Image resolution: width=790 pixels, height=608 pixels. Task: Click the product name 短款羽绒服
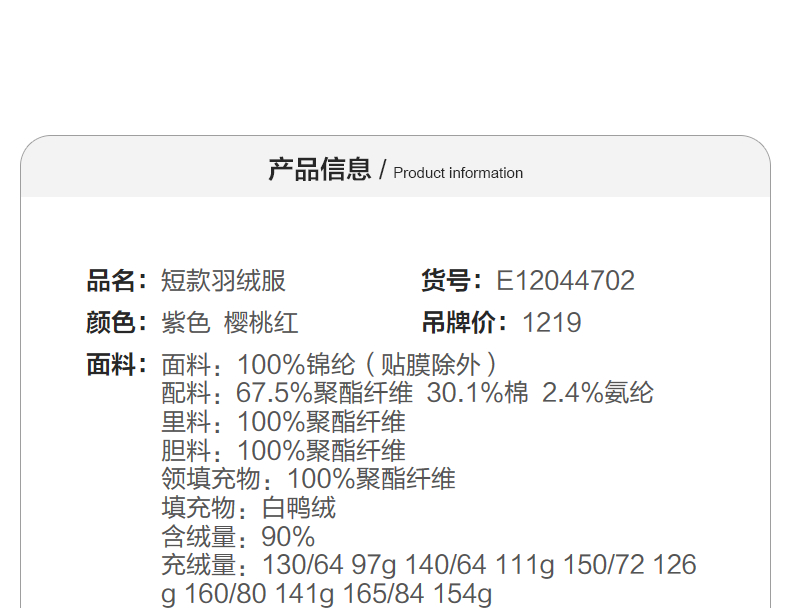tap(223, 281)
